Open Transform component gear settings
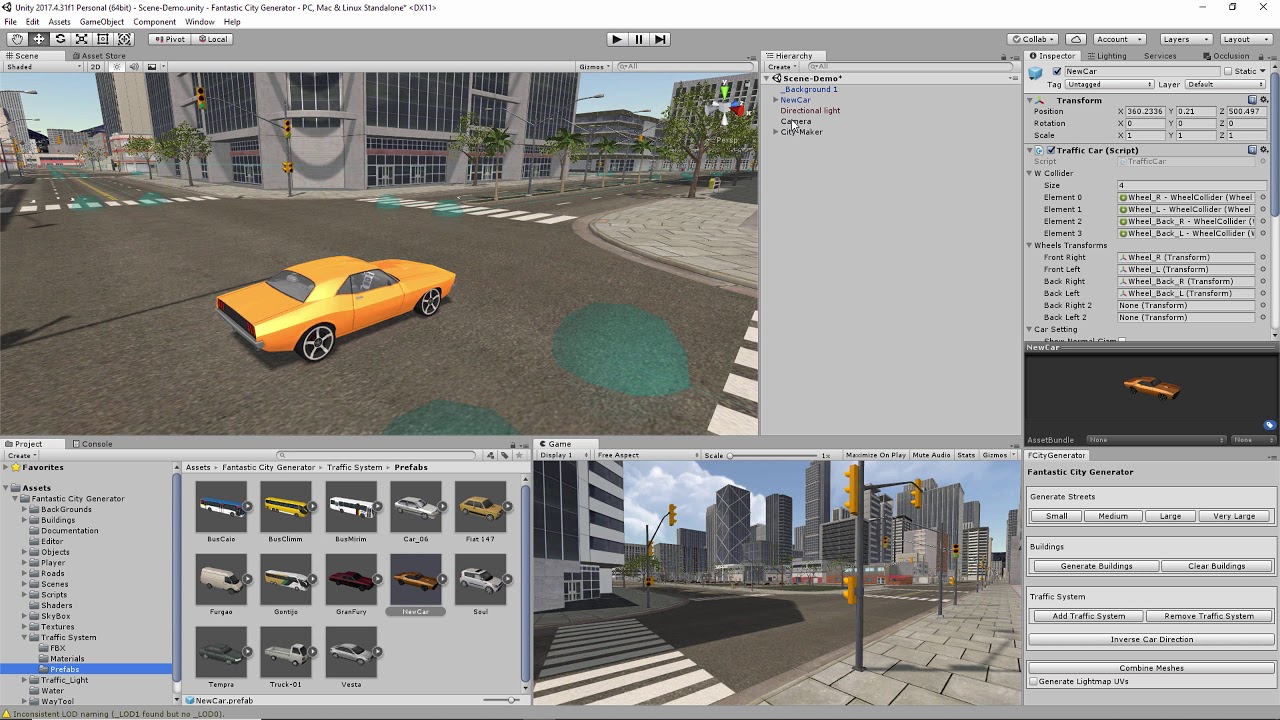 pos(1264,100)
